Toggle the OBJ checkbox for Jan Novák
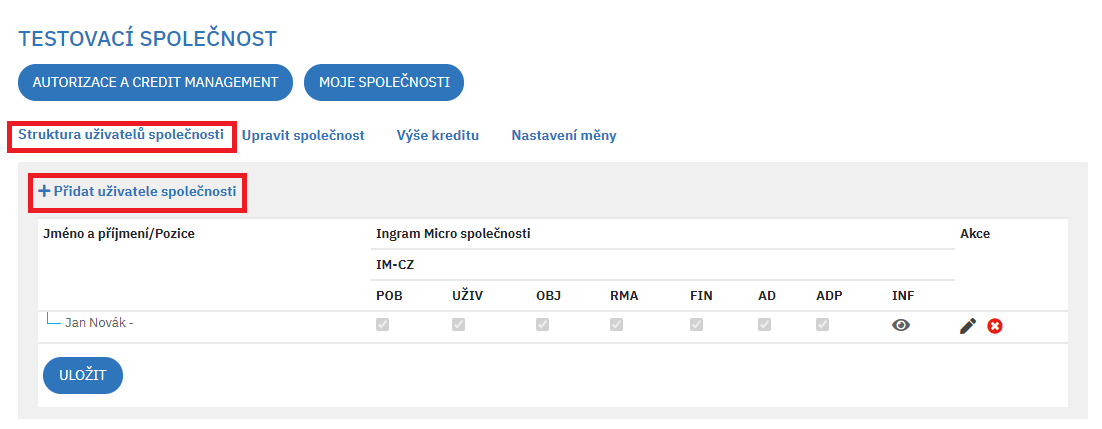 coord(543,325)
